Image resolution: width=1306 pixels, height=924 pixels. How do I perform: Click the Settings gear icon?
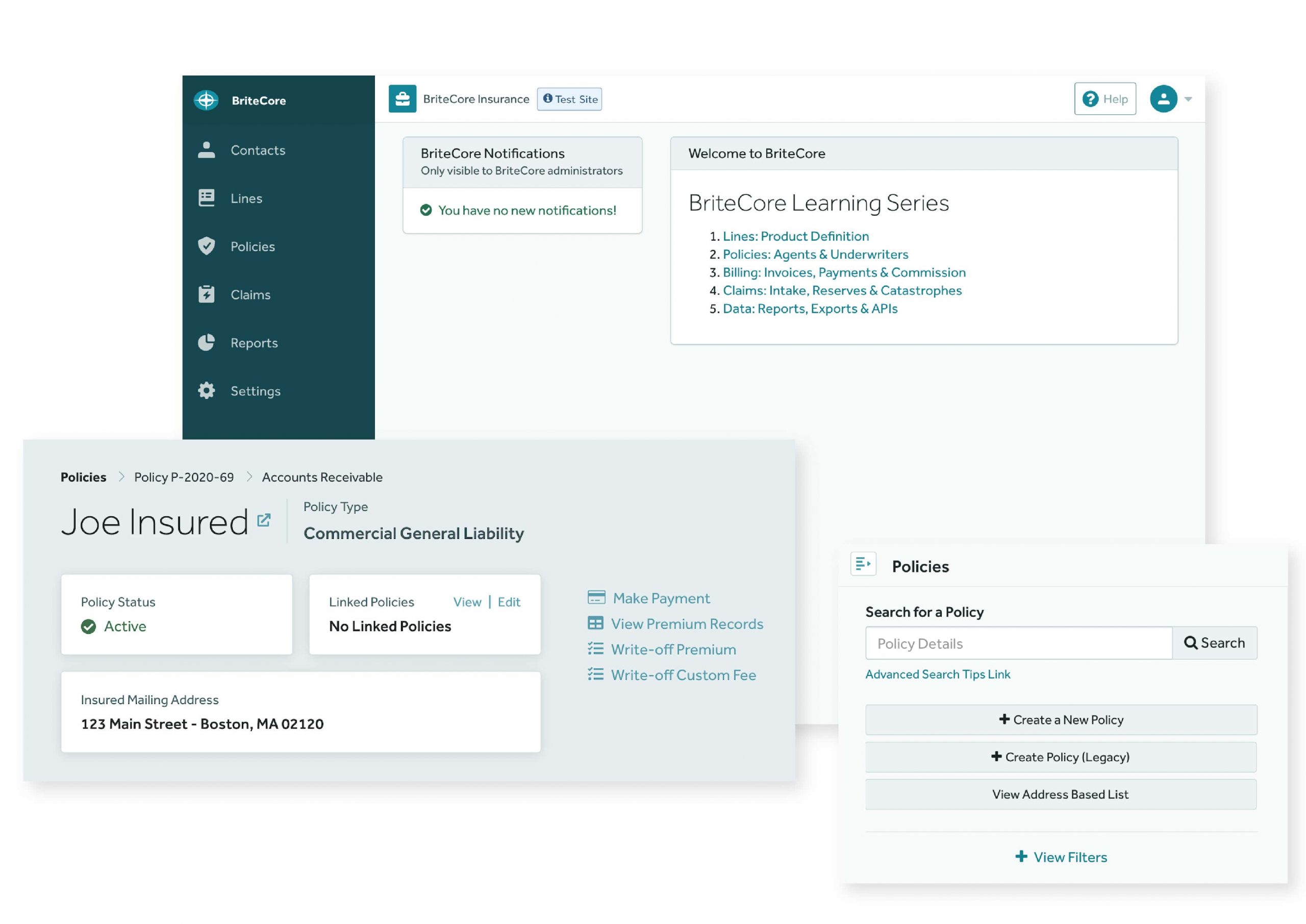206,391
